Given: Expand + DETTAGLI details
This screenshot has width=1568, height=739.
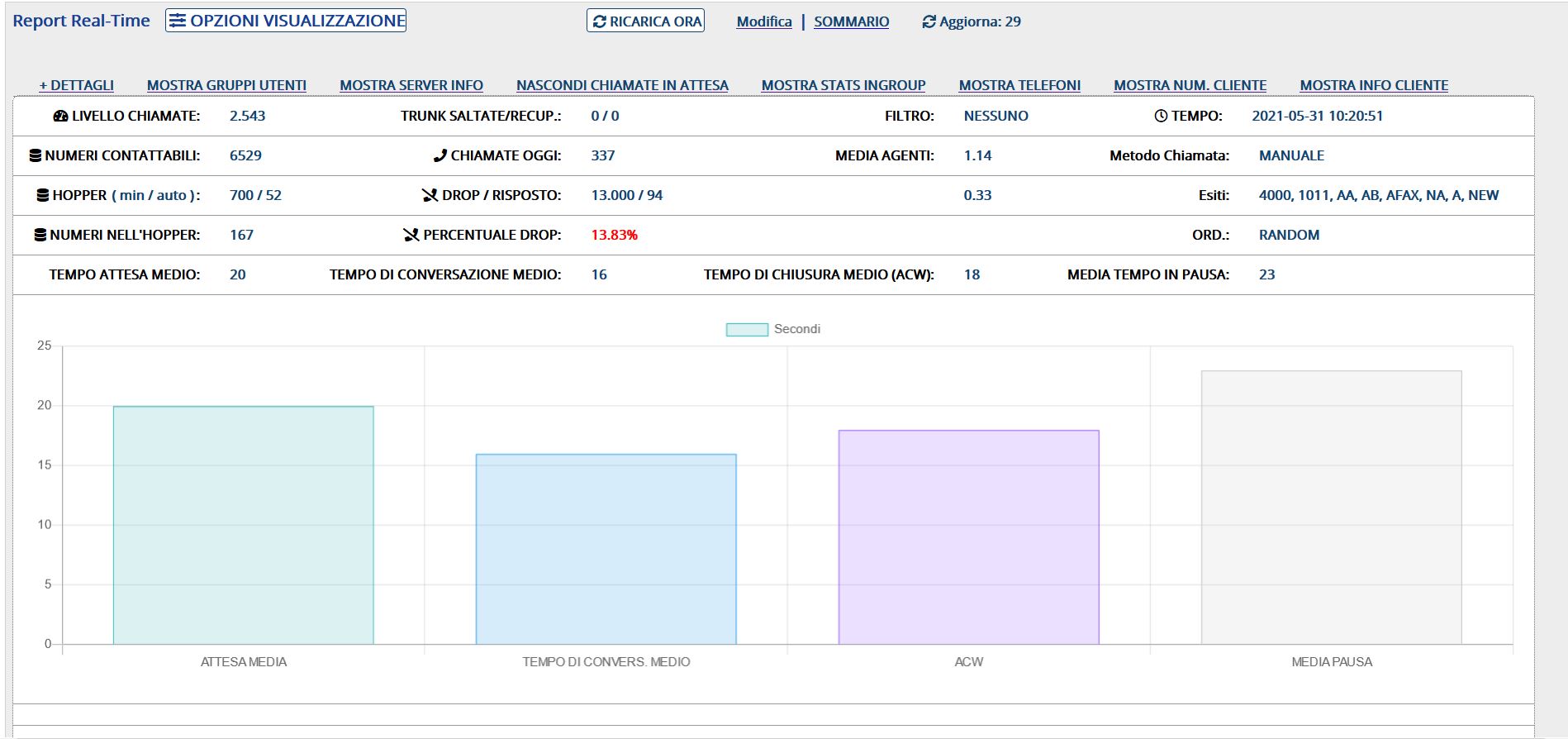Looking at the screenshot, I should 77,85.
